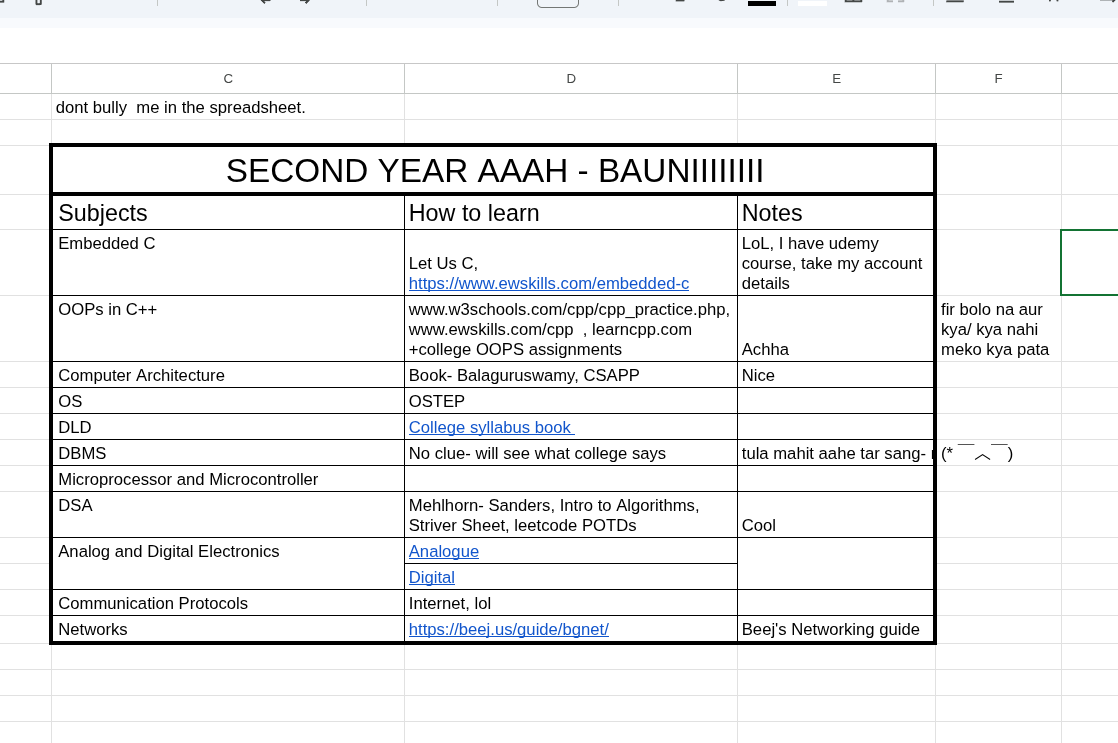Select the 'DLD' subject cell
This screenshot has height=743, width=1118.
pyautogui.click(x=228, y=427)
